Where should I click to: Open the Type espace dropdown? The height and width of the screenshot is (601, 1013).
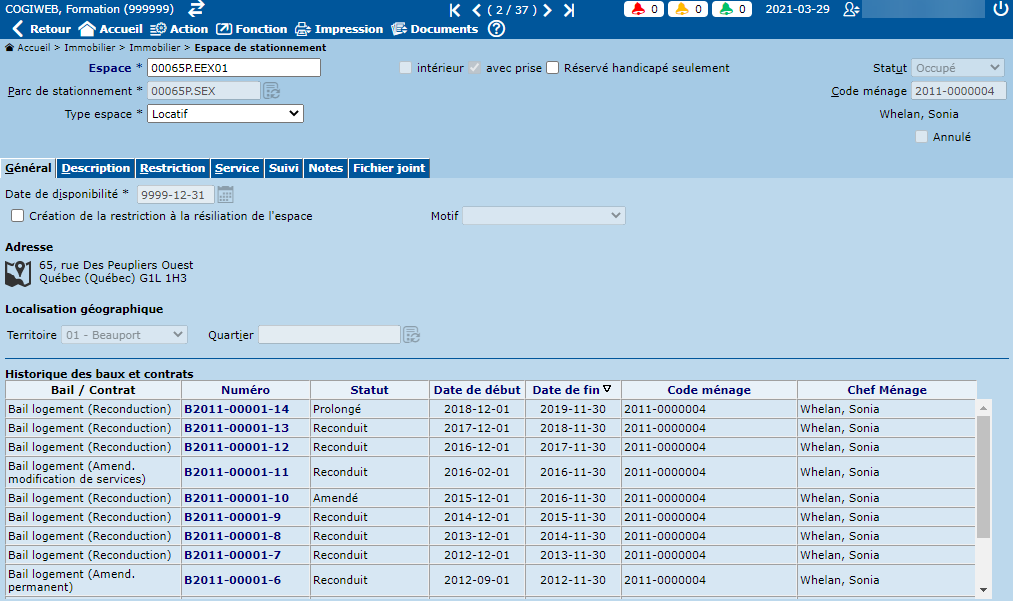pos(225,114)
